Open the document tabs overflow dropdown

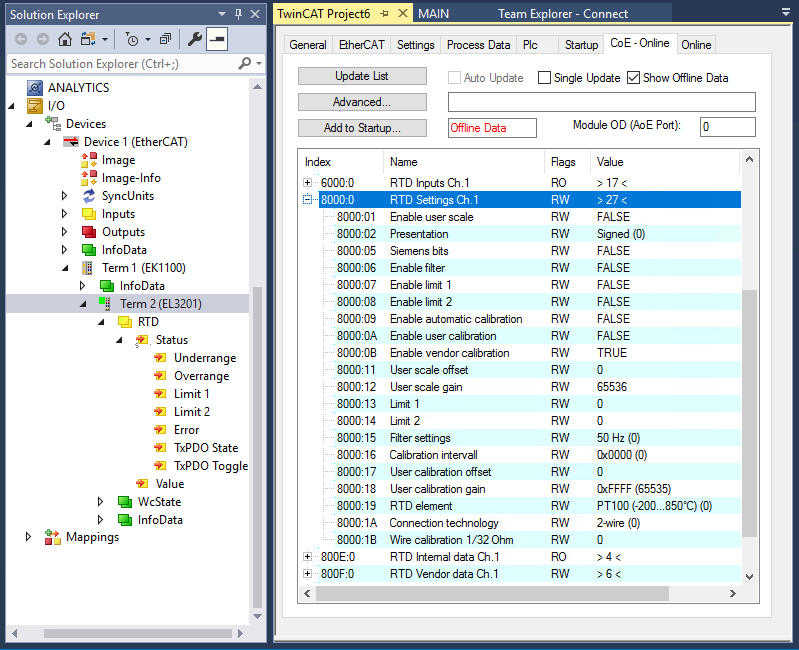point(786,12)
